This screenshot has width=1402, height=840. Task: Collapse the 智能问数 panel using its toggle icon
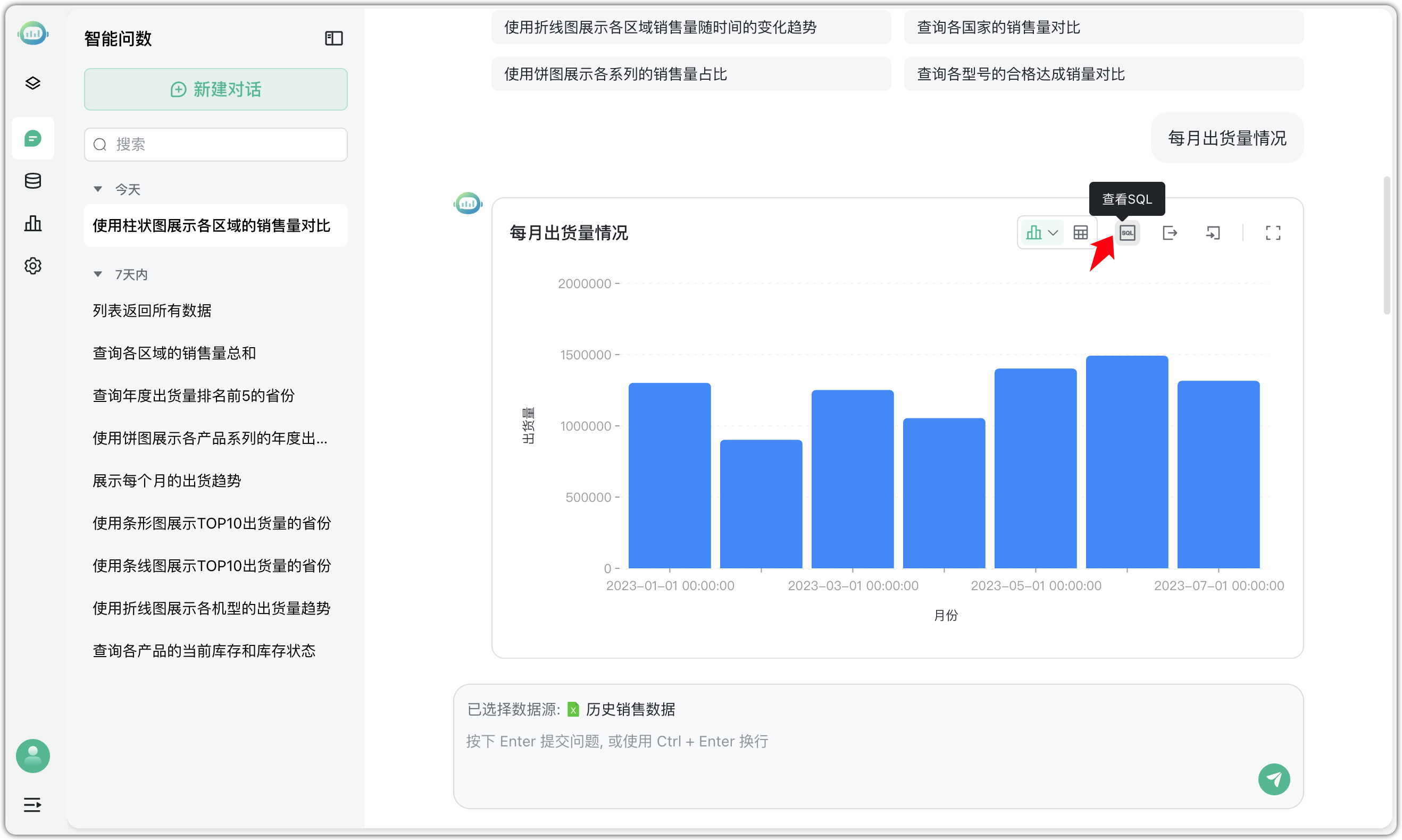click(333, 38)
